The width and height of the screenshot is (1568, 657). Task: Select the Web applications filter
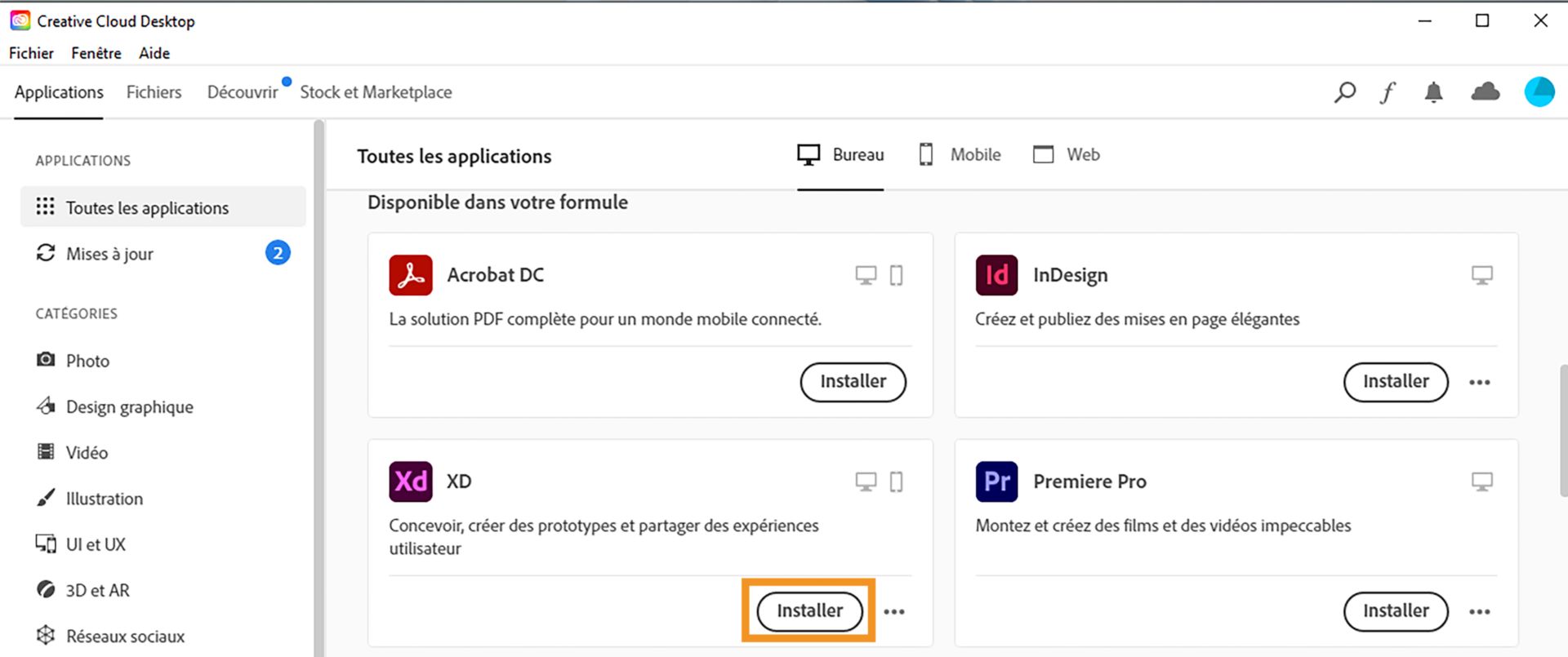pyautogui.click(x=1067, y=154)
